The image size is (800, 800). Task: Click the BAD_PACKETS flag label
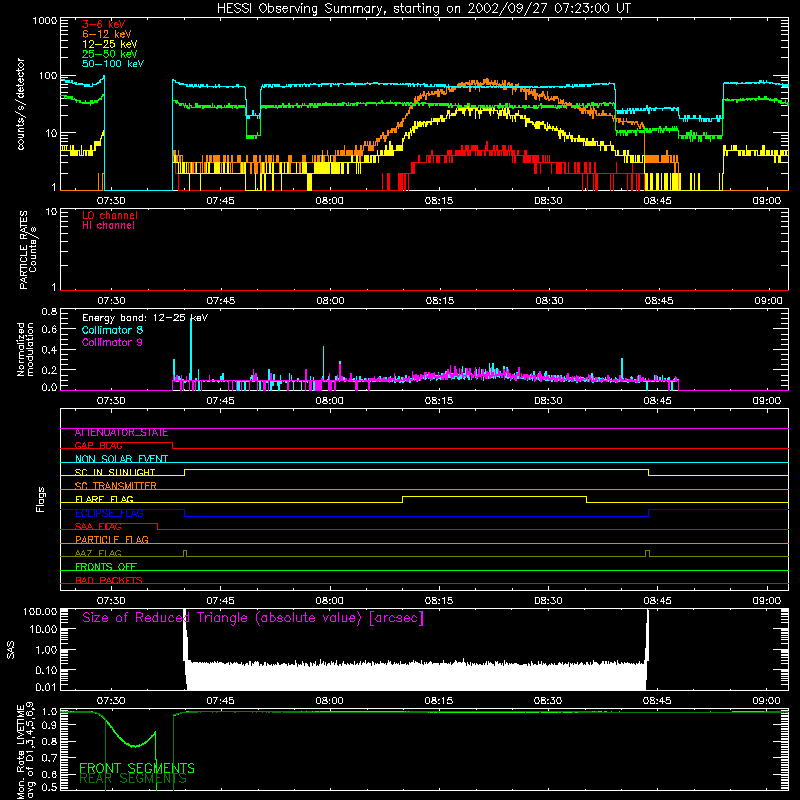(x=109, y=580)
